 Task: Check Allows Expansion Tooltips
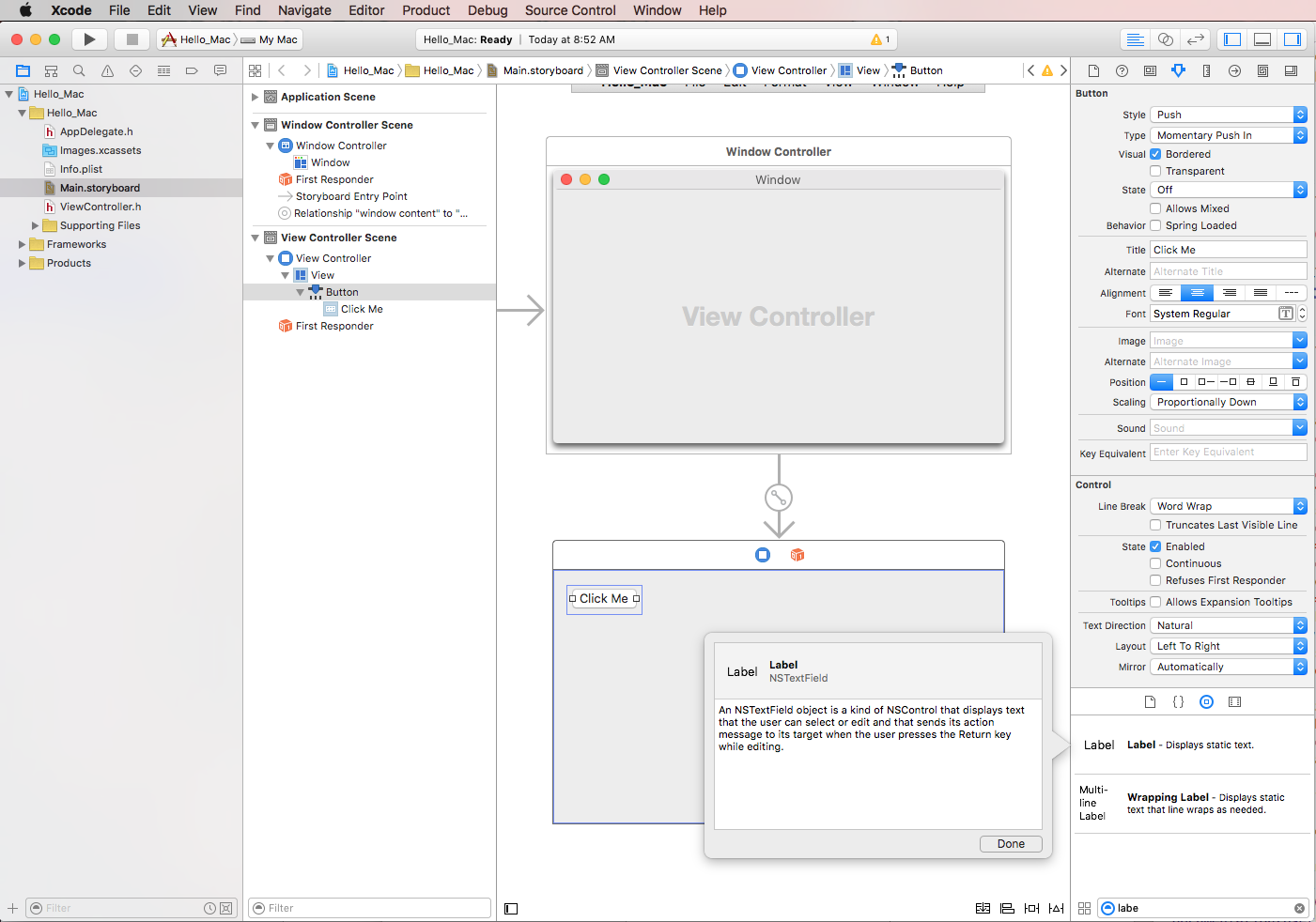coord(1155,602)
